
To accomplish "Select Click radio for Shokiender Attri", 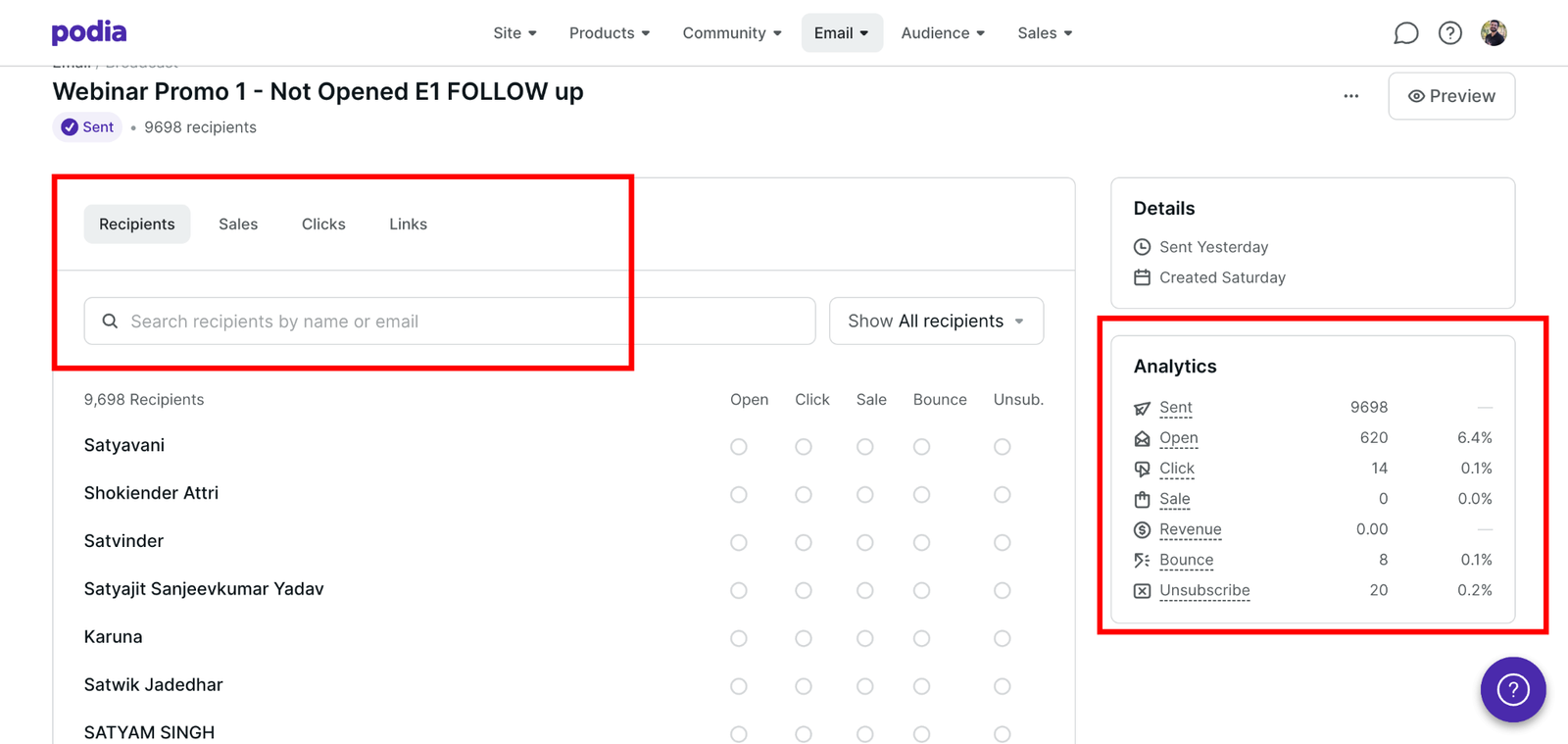I will click(x=804, y=495).
